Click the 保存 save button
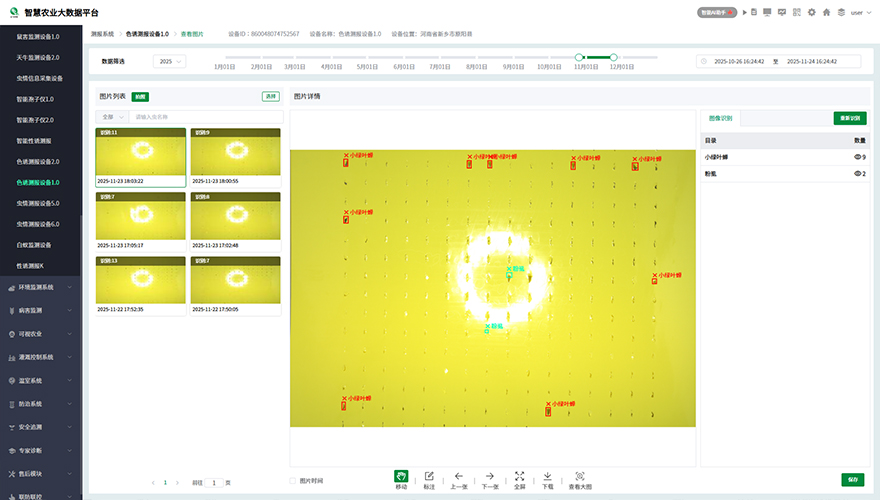This screenshot has width=880, height=500. (x=852, y=479)
